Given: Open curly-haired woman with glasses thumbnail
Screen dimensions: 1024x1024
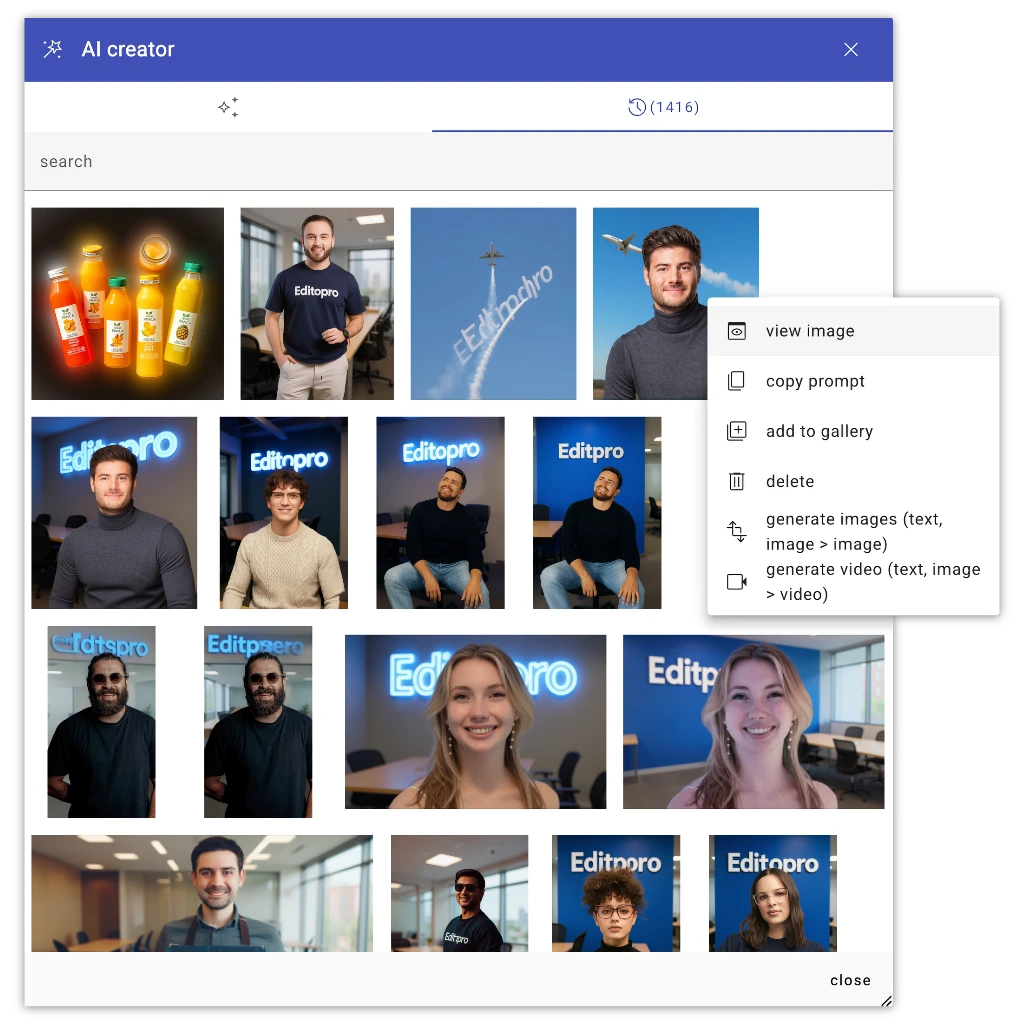Looking at the screenshot, I should [x=616, y=893].
